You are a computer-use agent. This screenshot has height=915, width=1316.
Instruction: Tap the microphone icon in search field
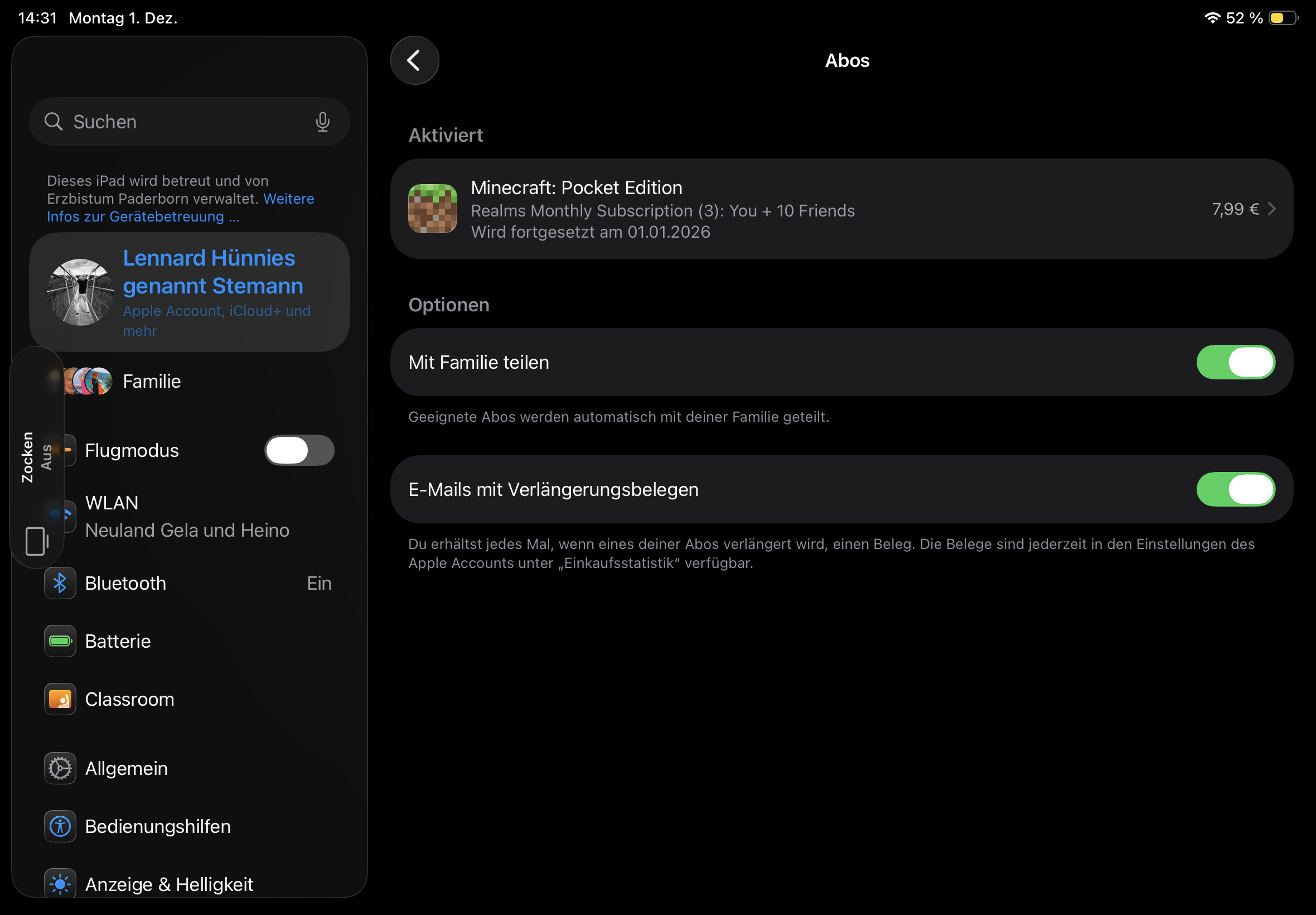(322, 122)
